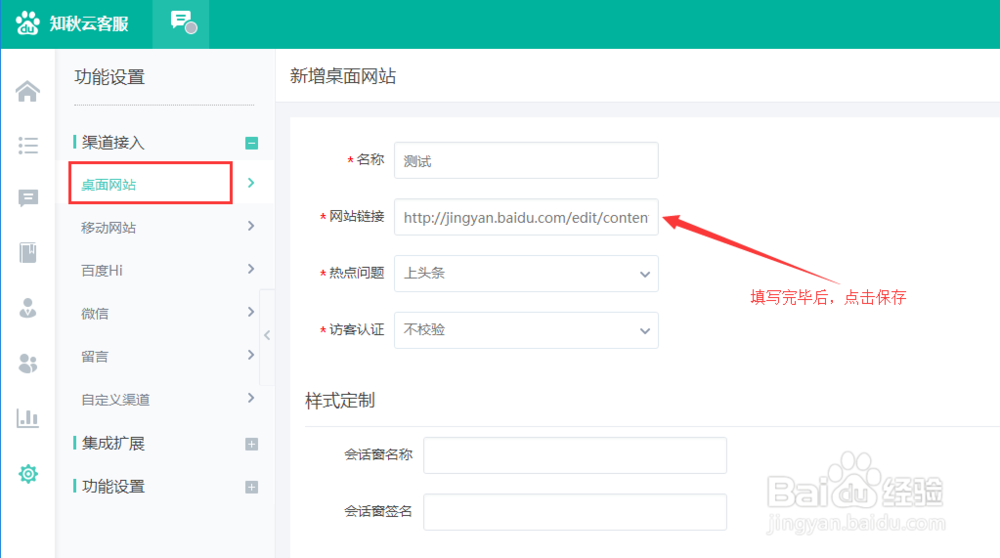Open the chat message icon in top bar
The image size is (1000, 558).
tap(183, 22)
